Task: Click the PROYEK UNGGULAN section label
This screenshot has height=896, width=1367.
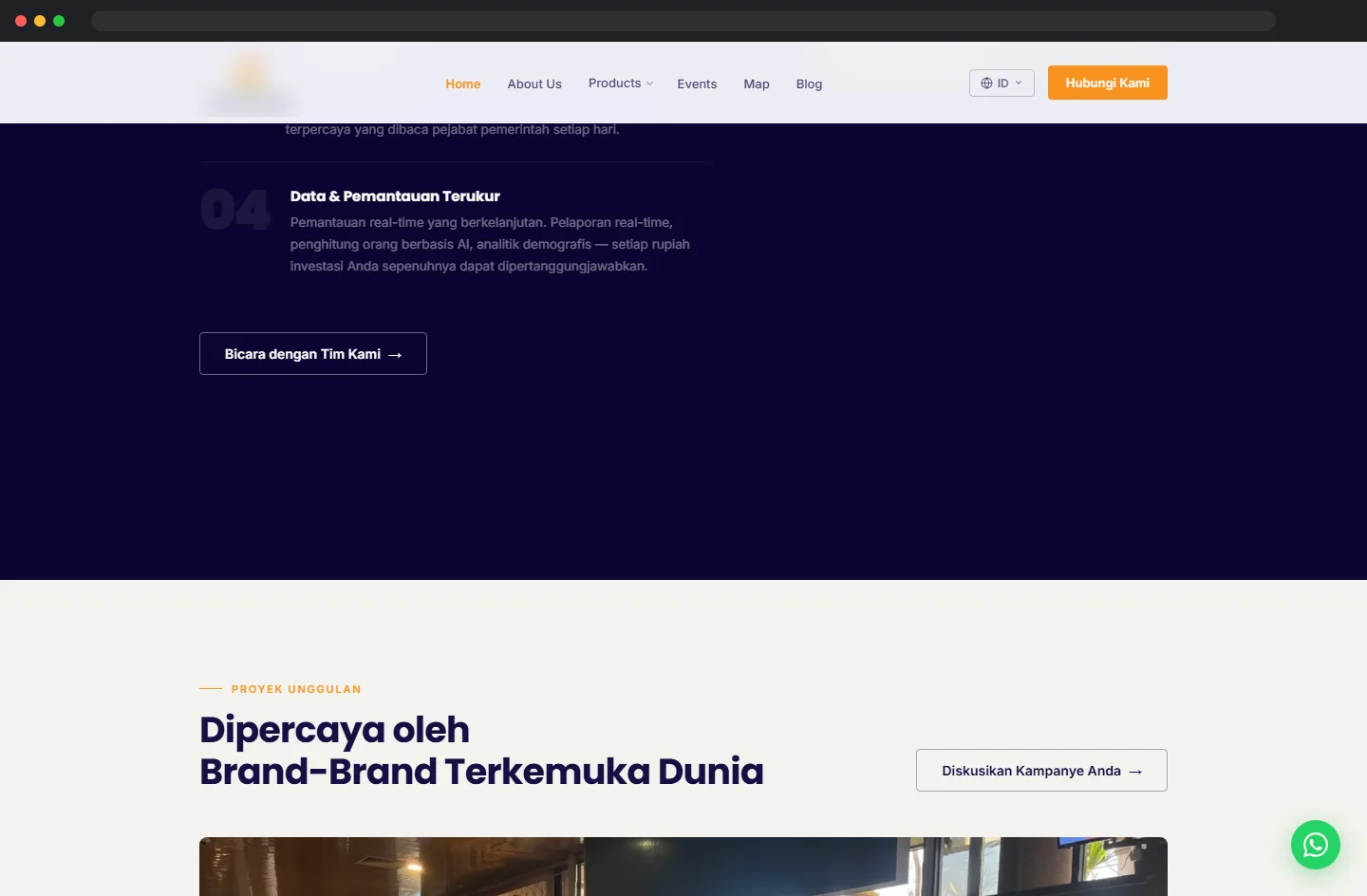Action: [x=296, y=689]
